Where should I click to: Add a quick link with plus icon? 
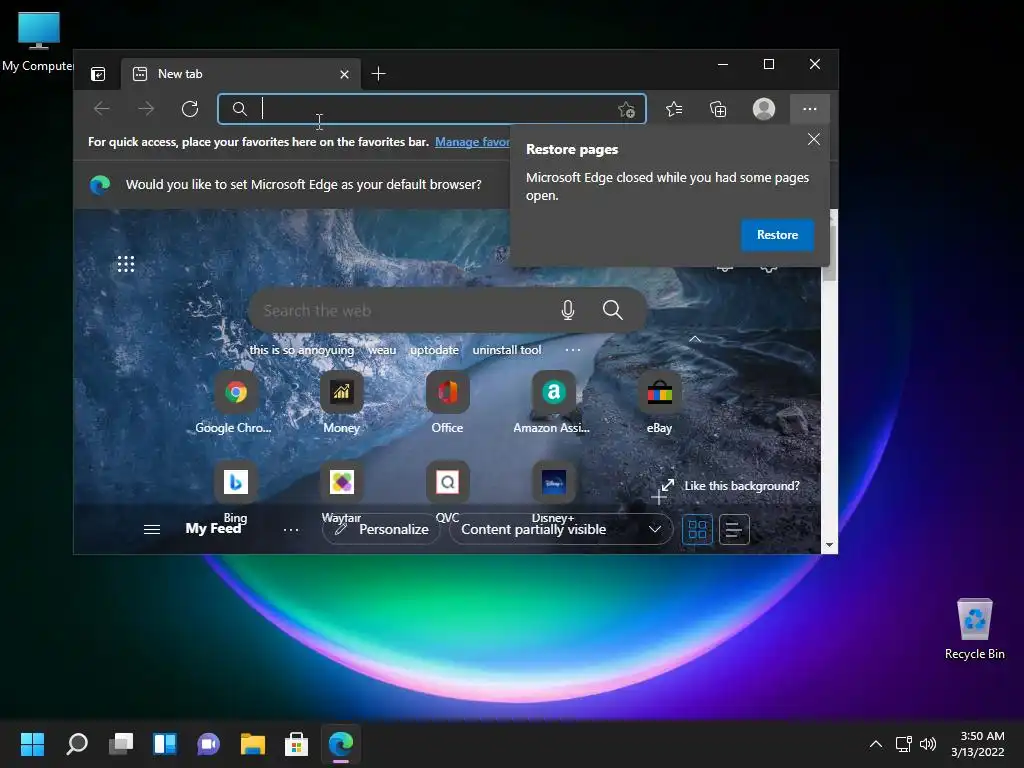659,498
